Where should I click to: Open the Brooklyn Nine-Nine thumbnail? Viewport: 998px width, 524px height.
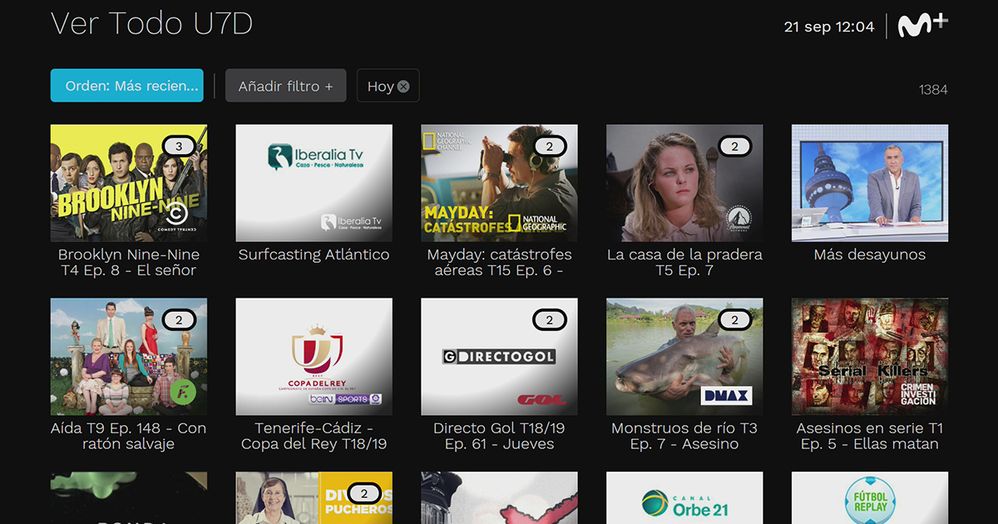(129, 183)
